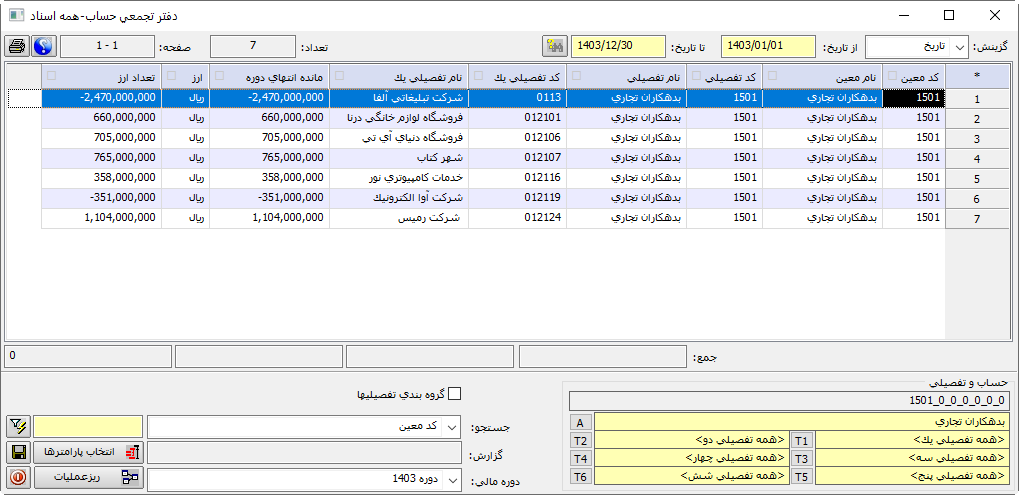Open help via the blue question mark icon

pyautogui.click(x=44, y=46)
